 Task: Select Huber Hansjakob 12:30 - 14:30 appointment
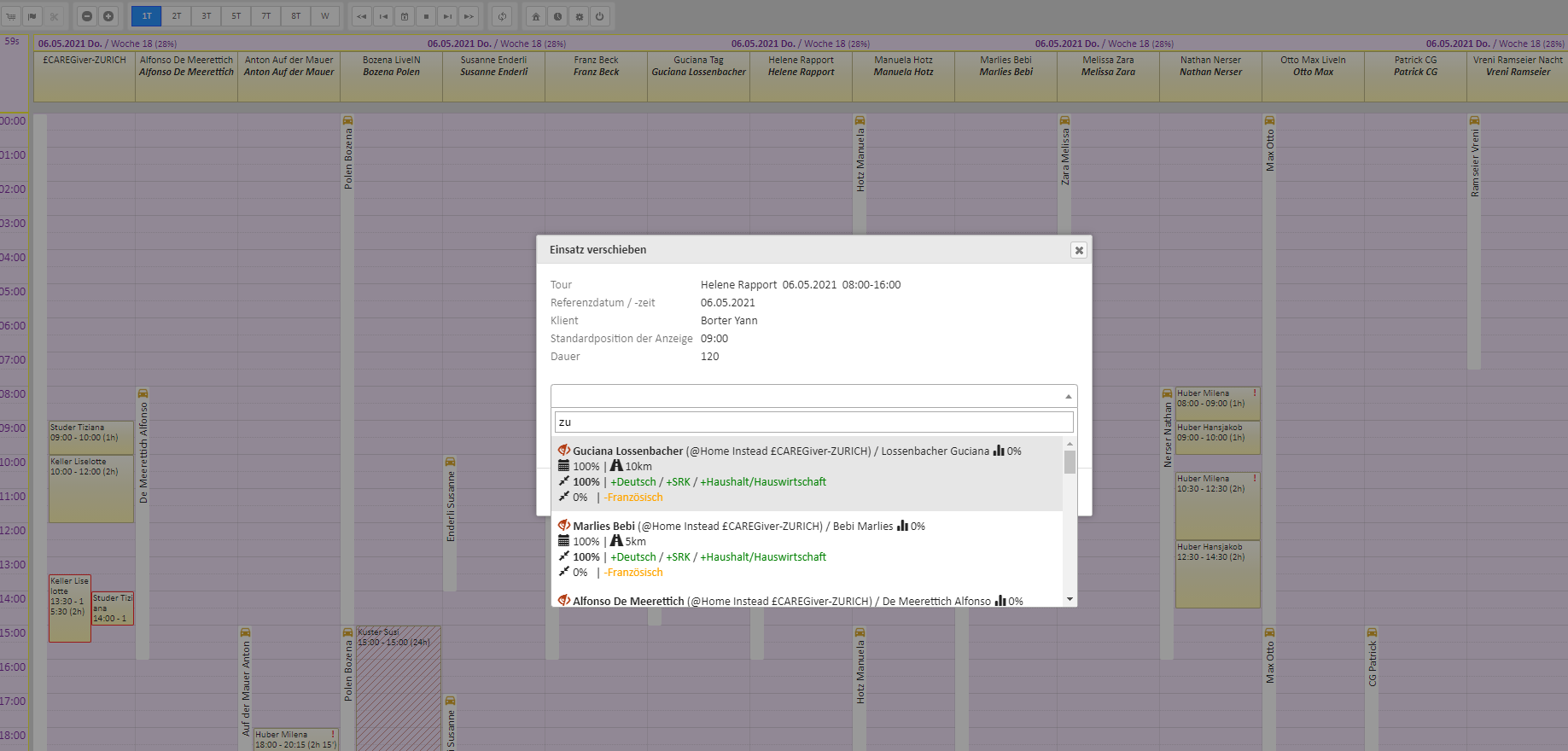[x=1218, y=574]
